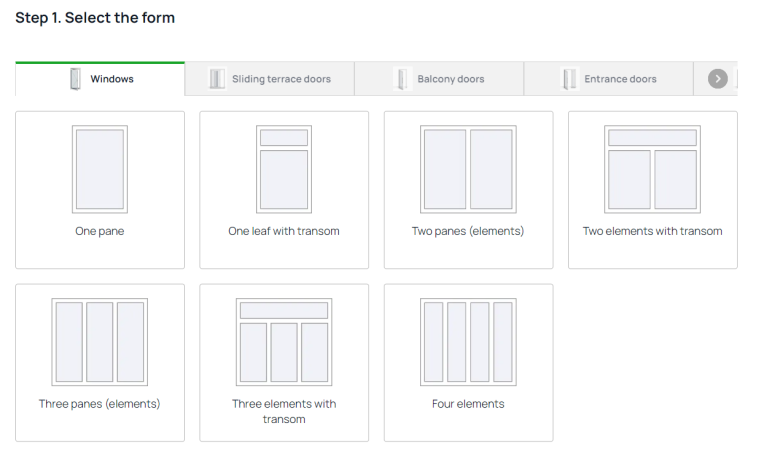
Task: Switch to the Windows tab
Action: (112, 79)
